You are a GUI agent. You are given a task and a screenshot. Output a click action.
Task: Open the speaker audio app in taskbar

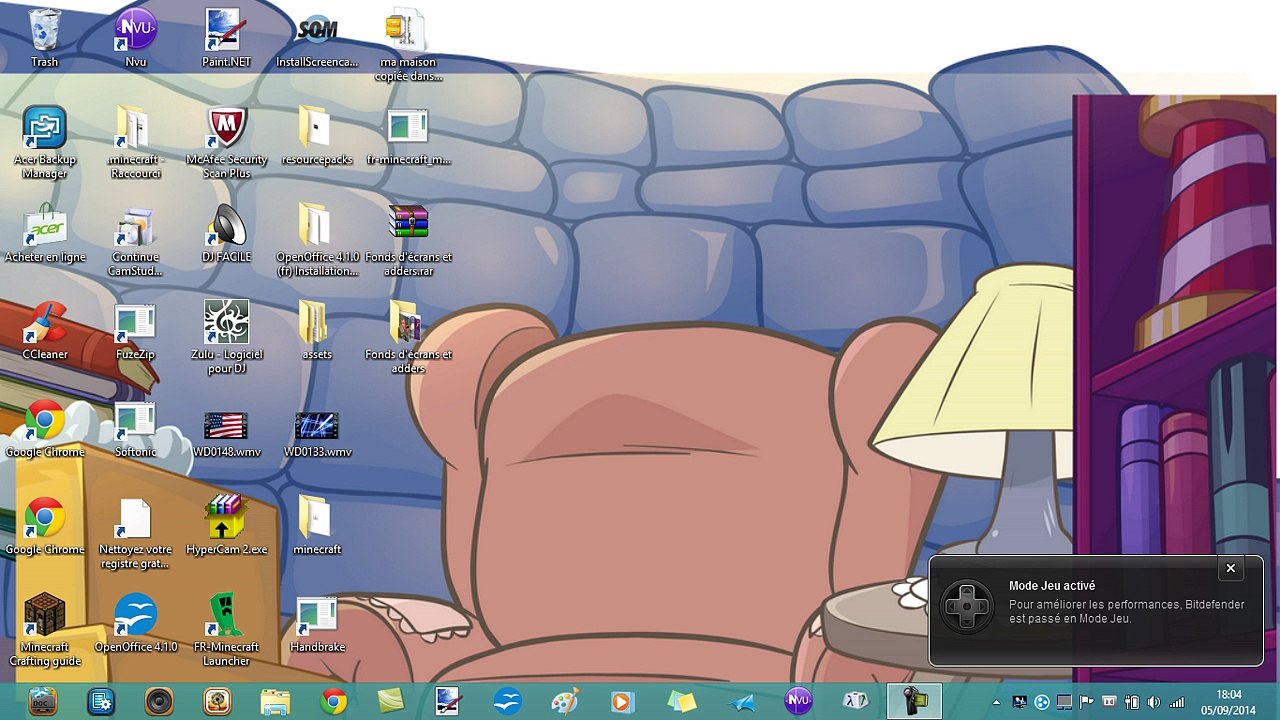point(159,701)
